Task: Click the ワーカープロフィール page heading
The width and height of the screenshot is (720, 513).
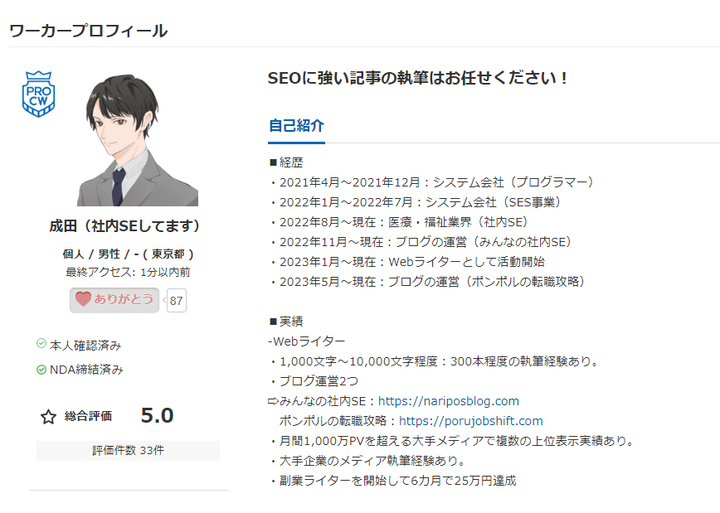Action: click(x=88, y=31)
